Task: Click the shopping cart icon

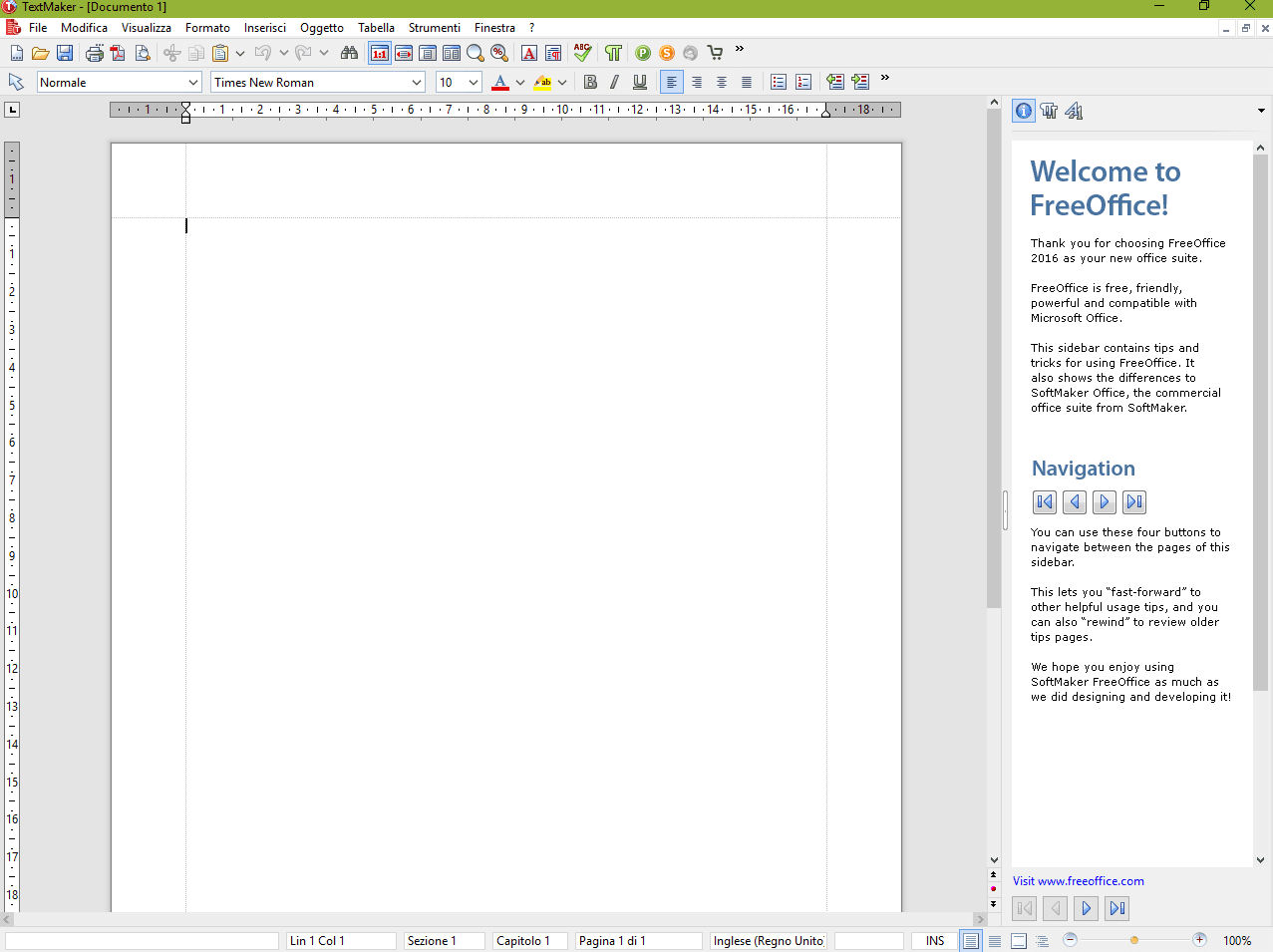Action: click(x=715, y=53)
